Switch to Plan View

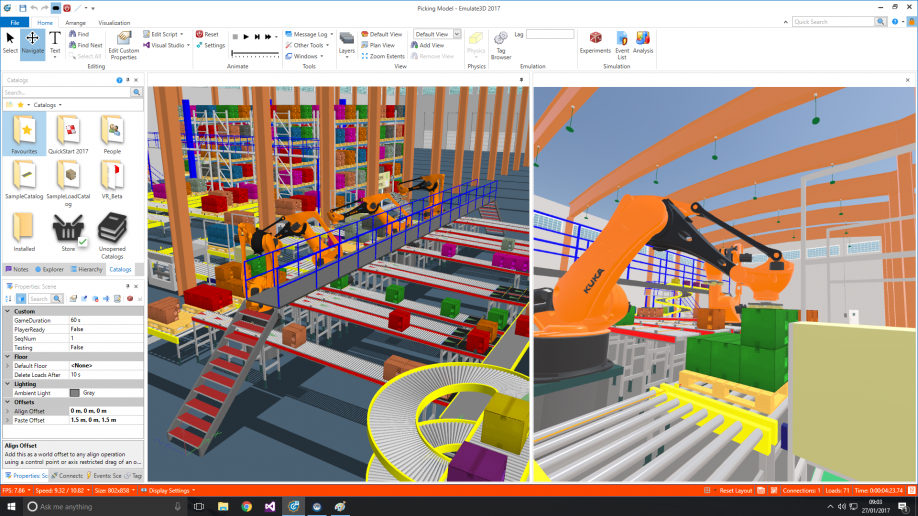pyautogui.click(x=378, y=45)
